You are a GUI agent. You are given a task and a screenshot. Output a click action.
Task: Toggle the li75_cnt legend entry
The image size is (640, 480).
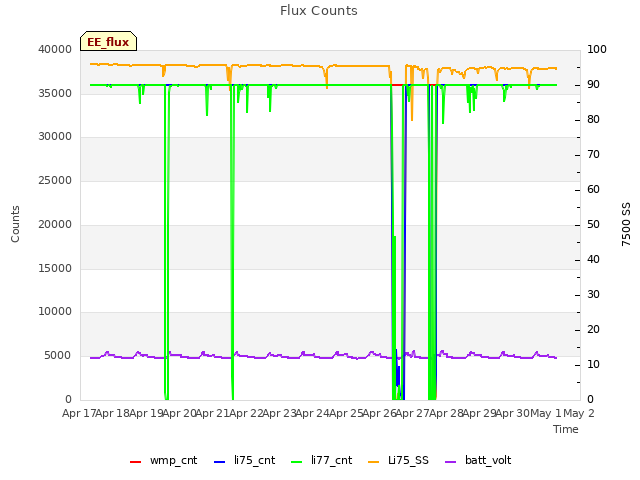click(244, 460)
